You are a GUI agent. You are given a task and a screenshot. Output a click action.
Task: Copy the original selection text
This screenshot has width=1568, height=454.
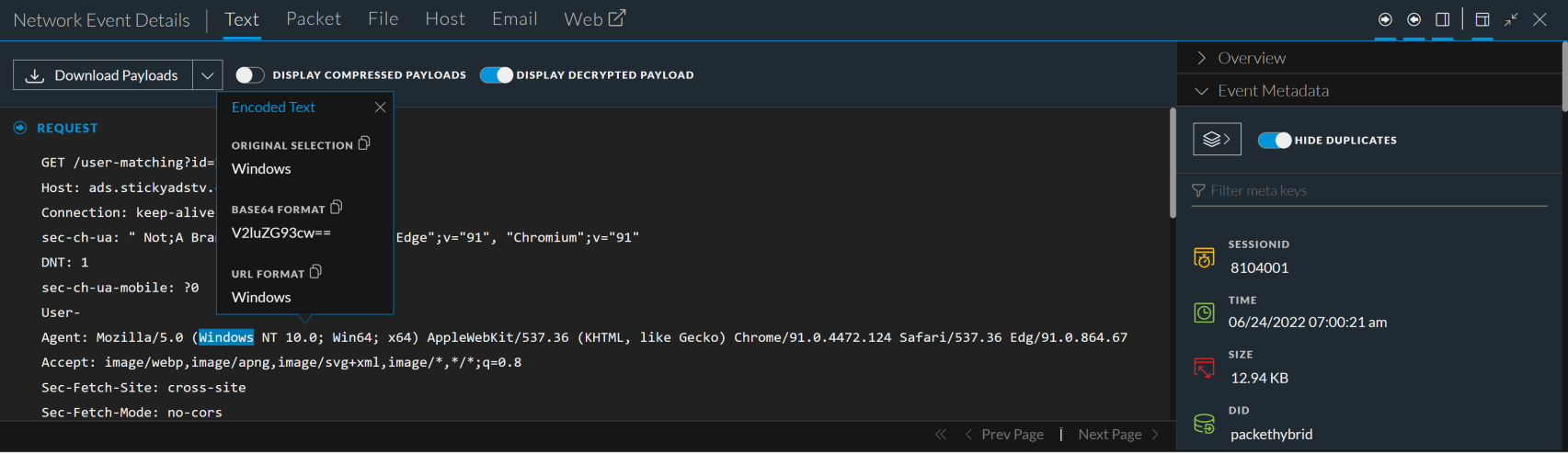[x=364, y=143]
